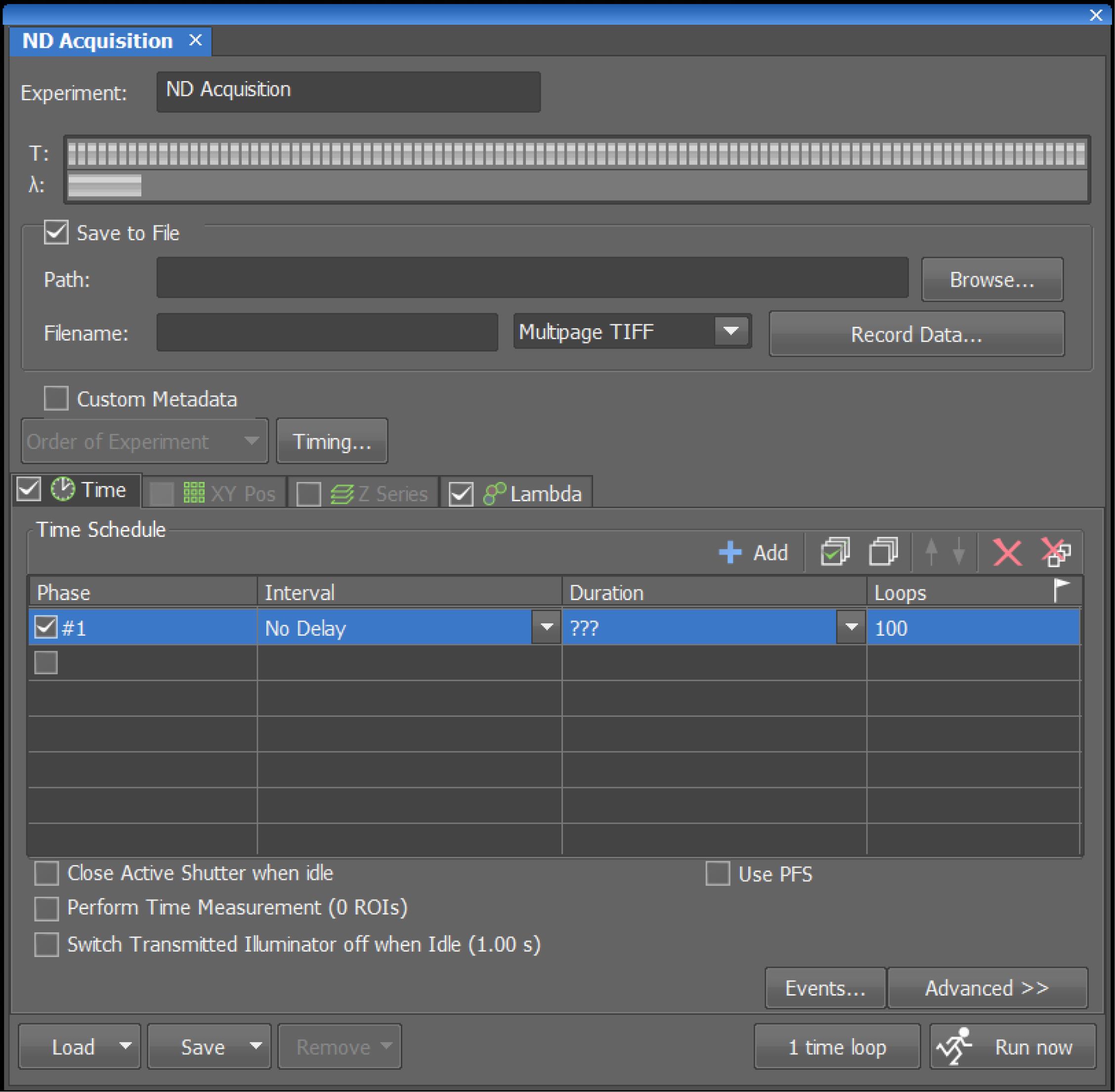
Task: Click the lambda channel bar
Action: pos(104,185)
